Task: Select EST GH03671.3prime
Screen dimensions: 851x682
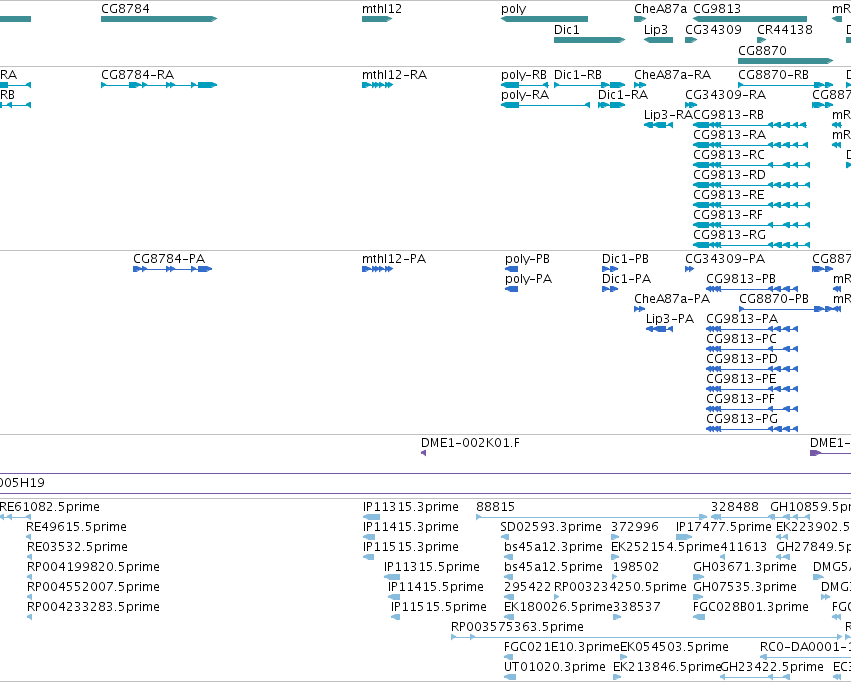Action: 698,577
